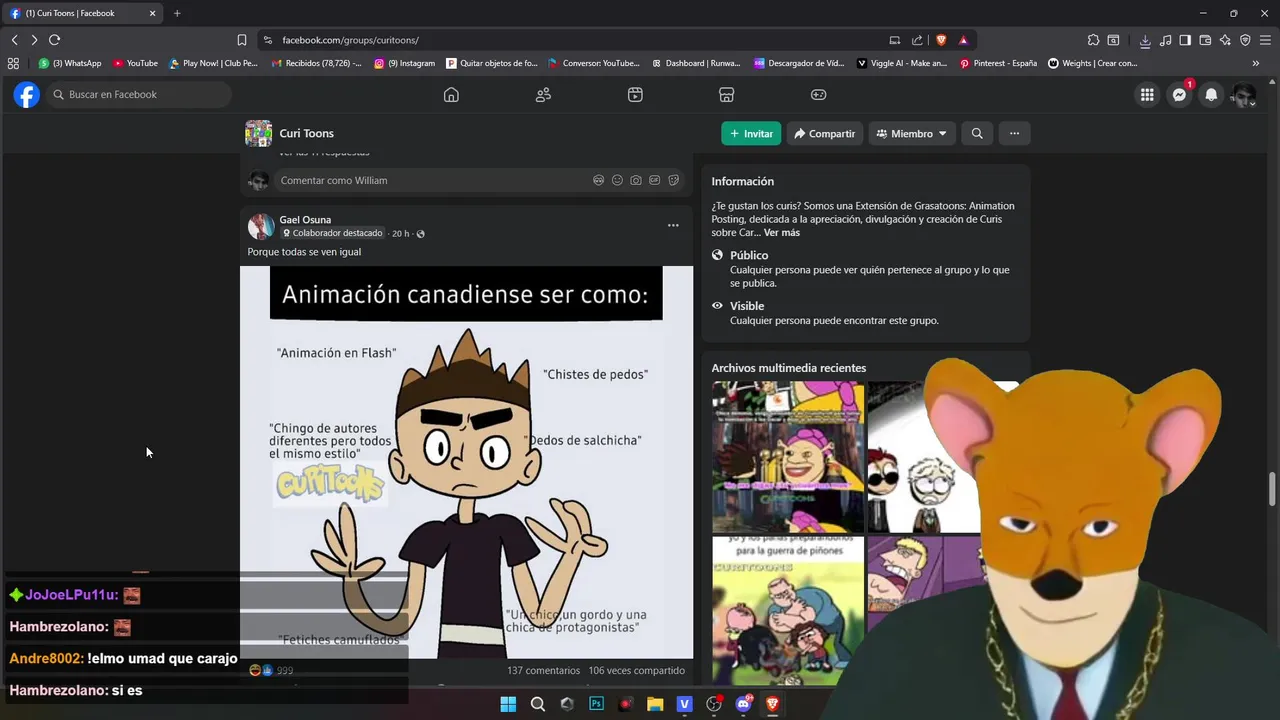Open File Explorer from the taskbar

tap(655, 704)
